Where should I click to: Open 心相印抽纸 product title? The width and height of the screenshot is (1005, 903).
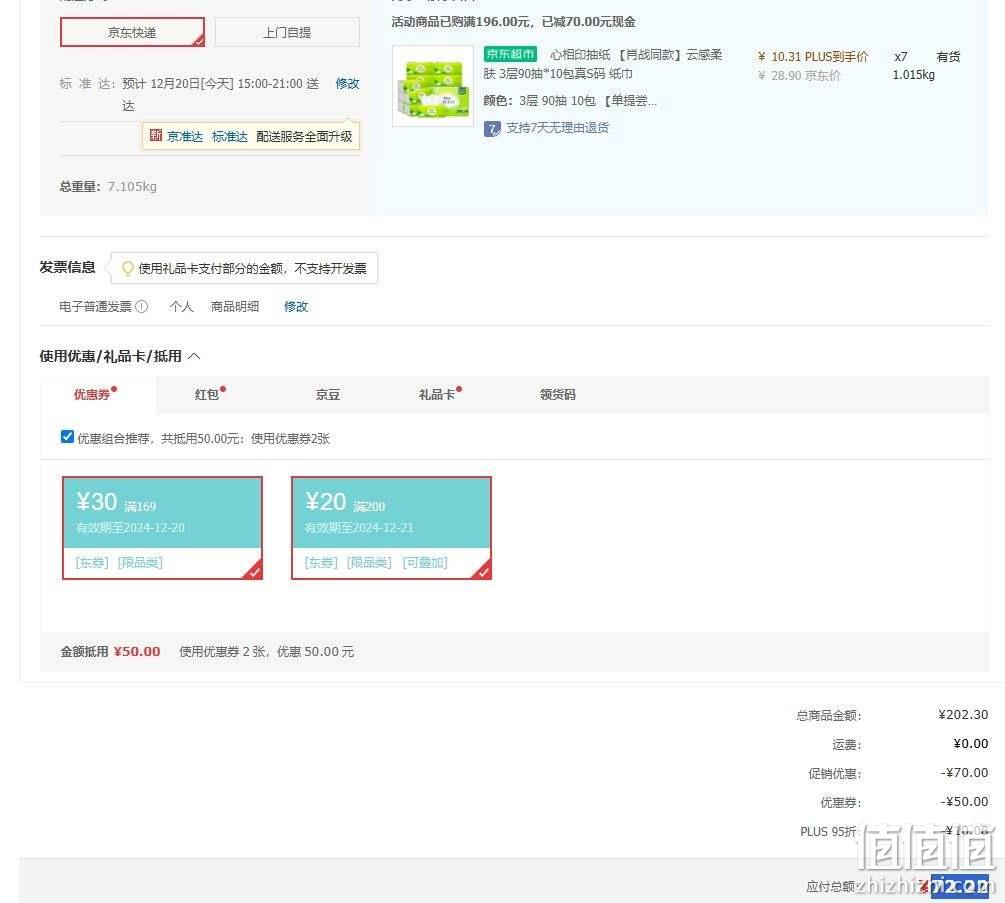click(603, 64)
